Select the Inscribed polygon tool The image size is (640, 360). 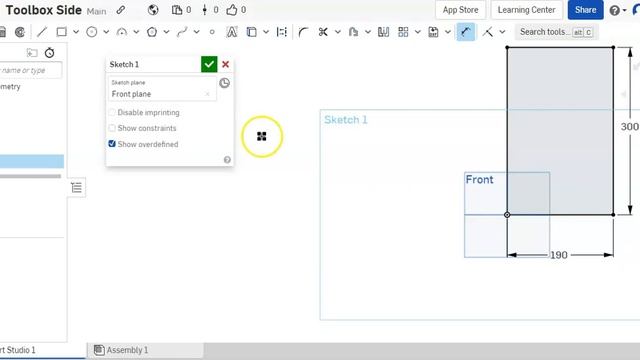pos(152,32)
